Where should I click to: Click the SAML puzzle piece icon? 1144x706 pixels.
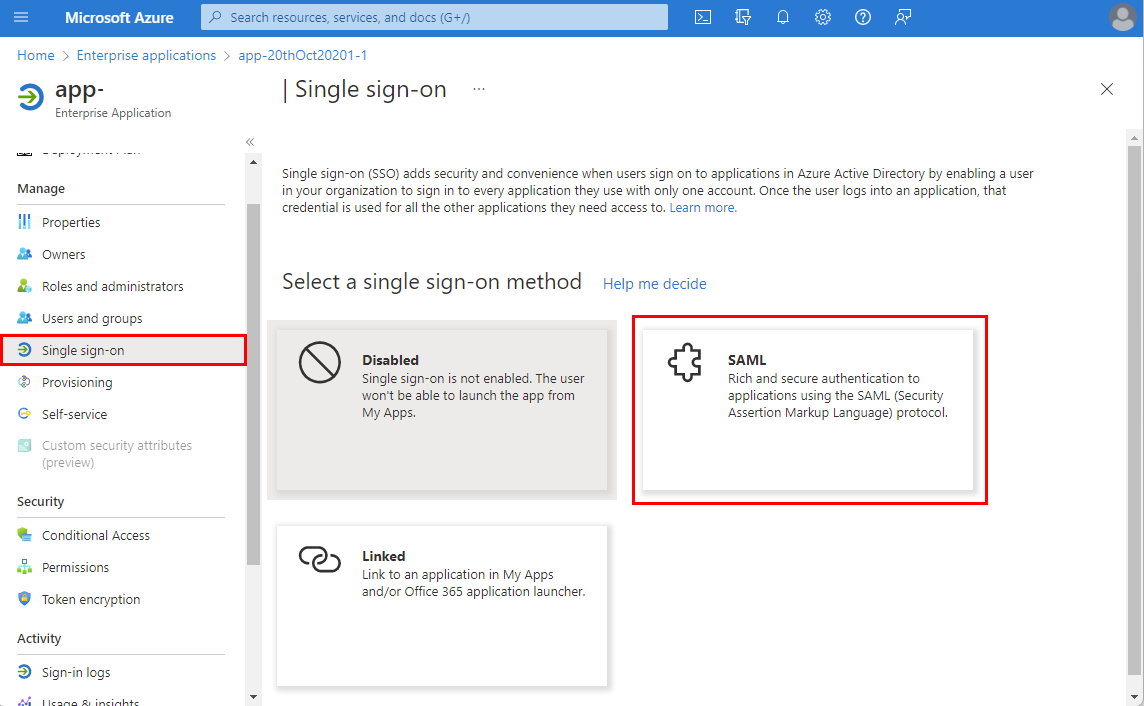[x=685, y=362]
